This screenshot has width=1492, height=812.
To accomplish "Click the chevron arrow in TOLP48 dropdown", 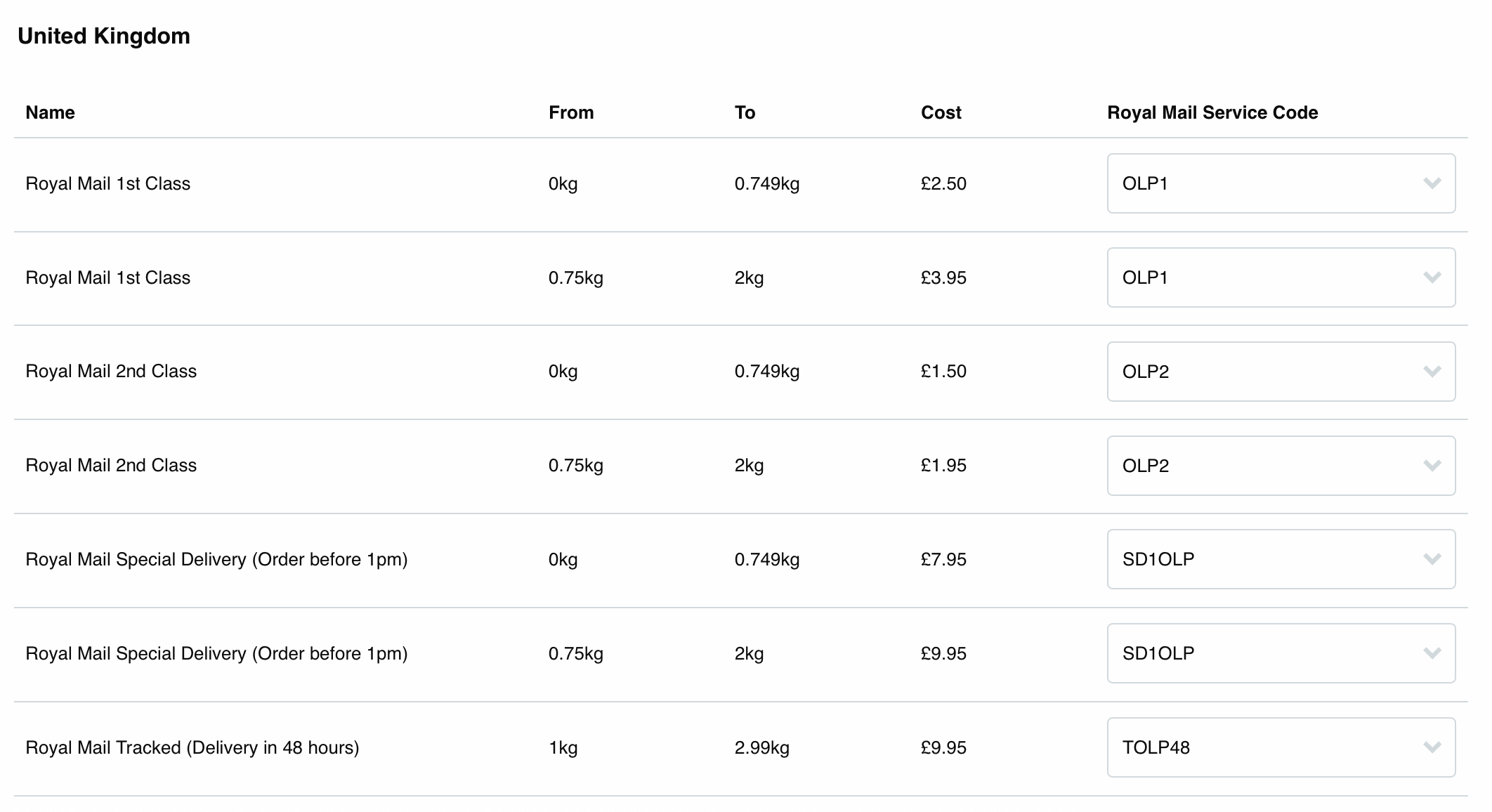I will (x=1432, y=747).
